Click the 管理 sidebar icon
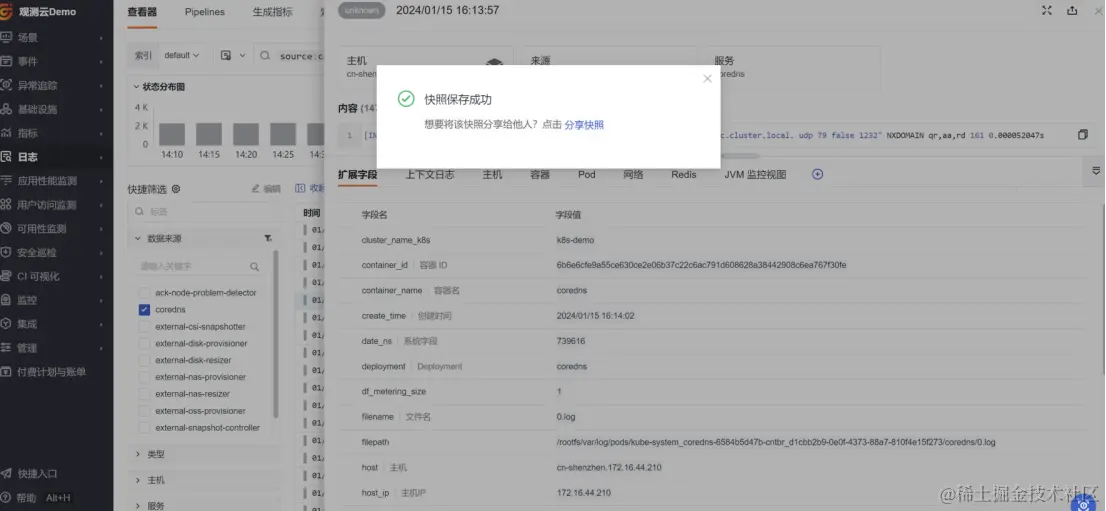 [x=6, y=348]
